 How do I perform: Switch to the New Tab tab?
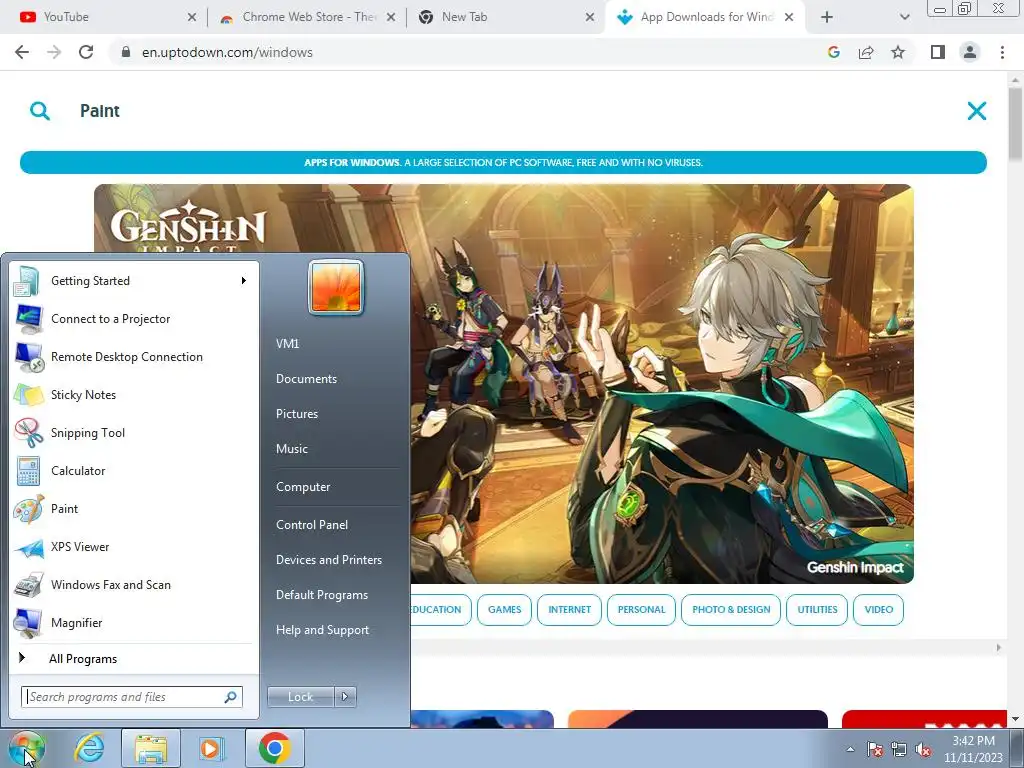pyautogui.click(x=505, y=17)
